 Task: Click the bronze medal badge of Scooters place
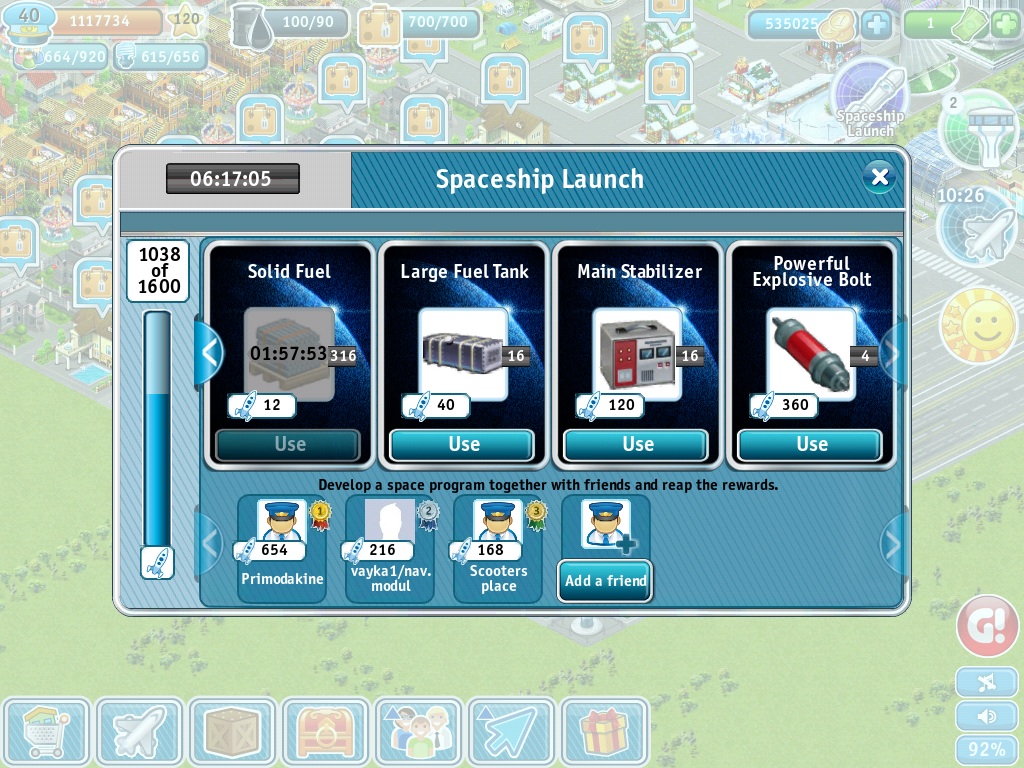click(x=536, y=515)
